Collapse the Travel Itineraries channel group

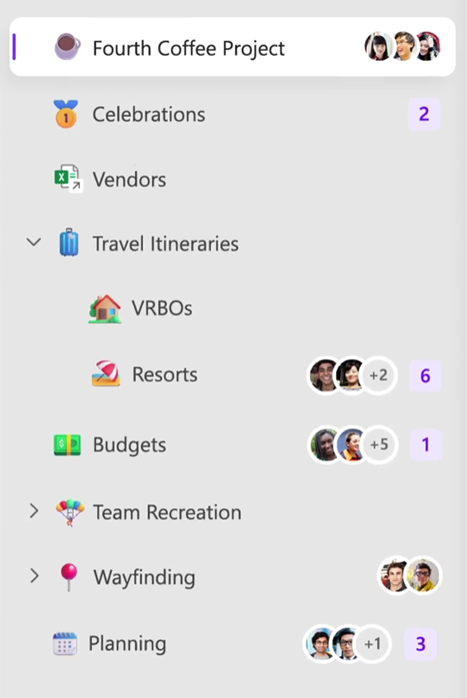[x=33, y=243]
